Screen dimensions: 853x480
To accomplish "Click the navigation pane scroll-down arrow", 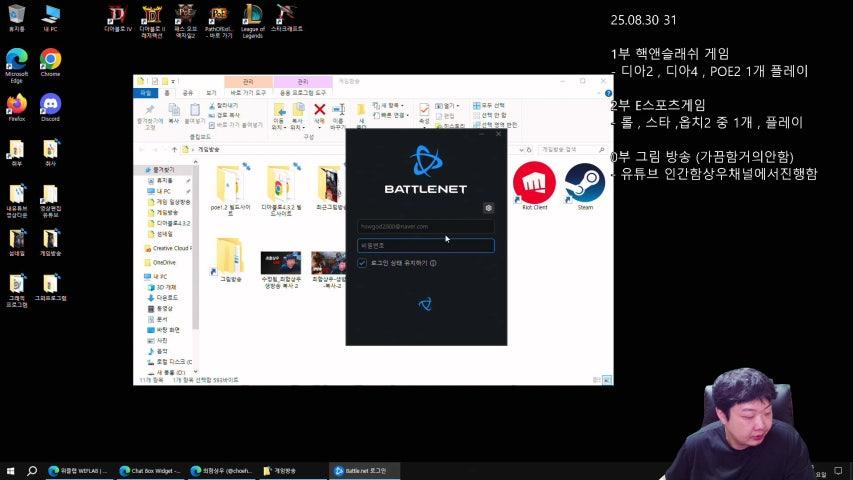I will [195, 372].
